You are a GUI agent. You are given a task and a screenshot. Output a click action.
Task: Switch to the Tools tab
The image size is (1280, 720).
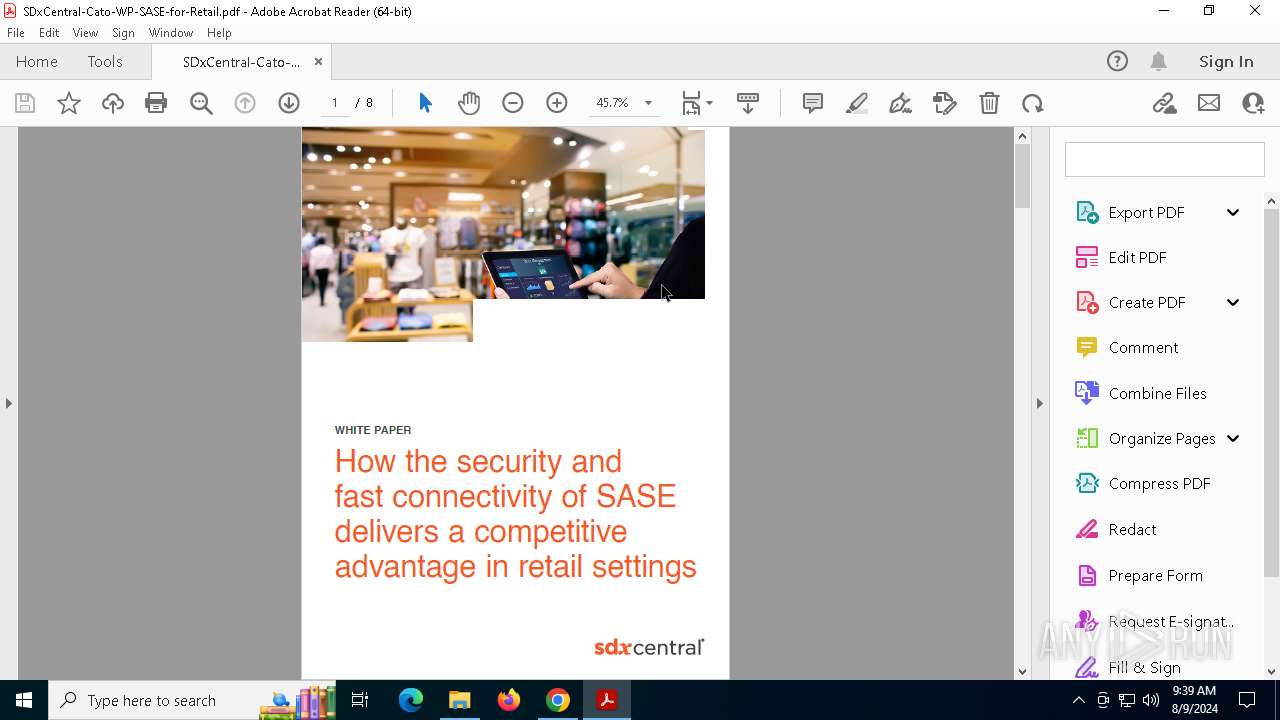click(x=105, y=61)
